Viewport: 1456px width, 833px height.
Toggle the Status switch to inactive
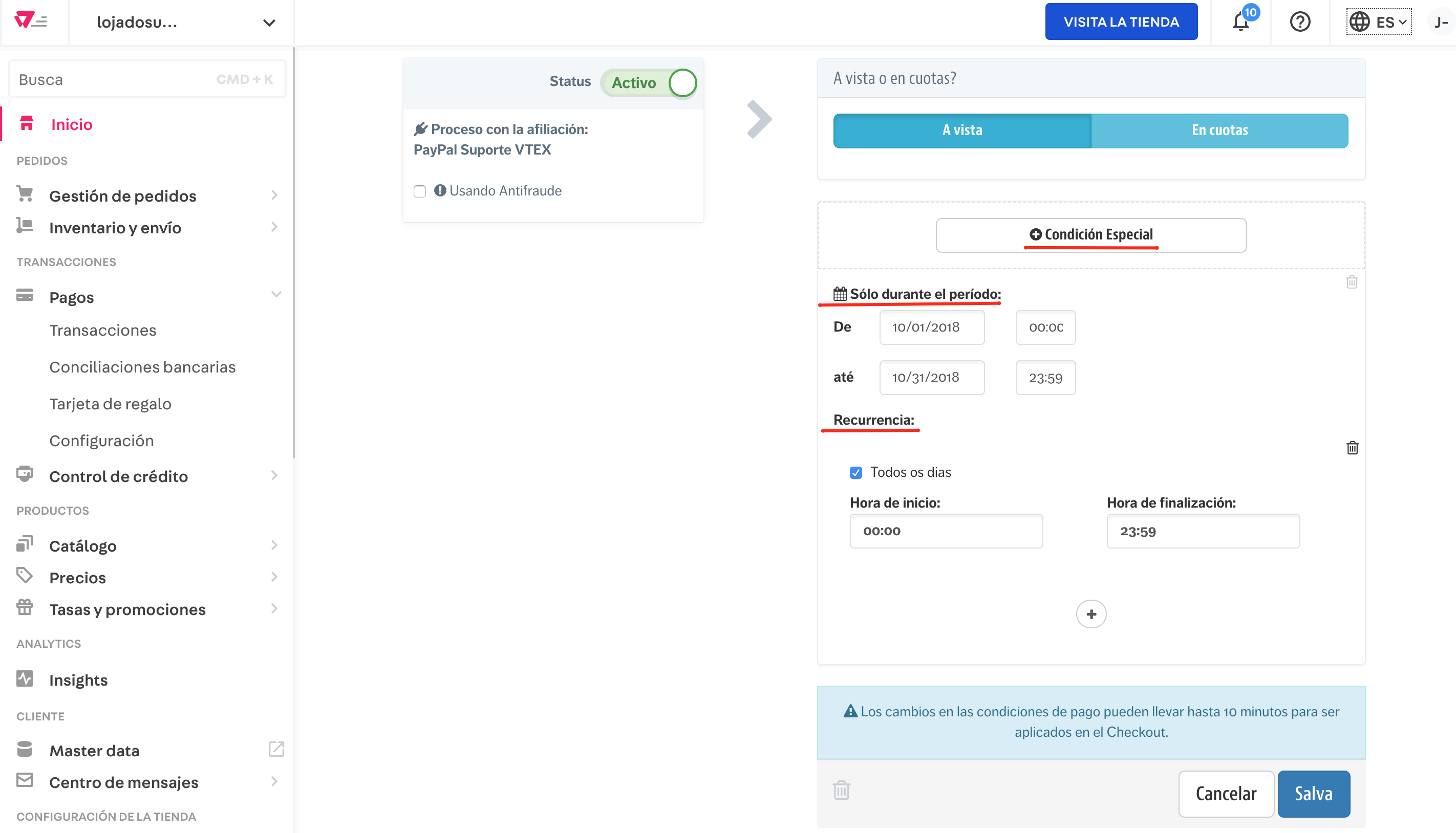point(683,82)
